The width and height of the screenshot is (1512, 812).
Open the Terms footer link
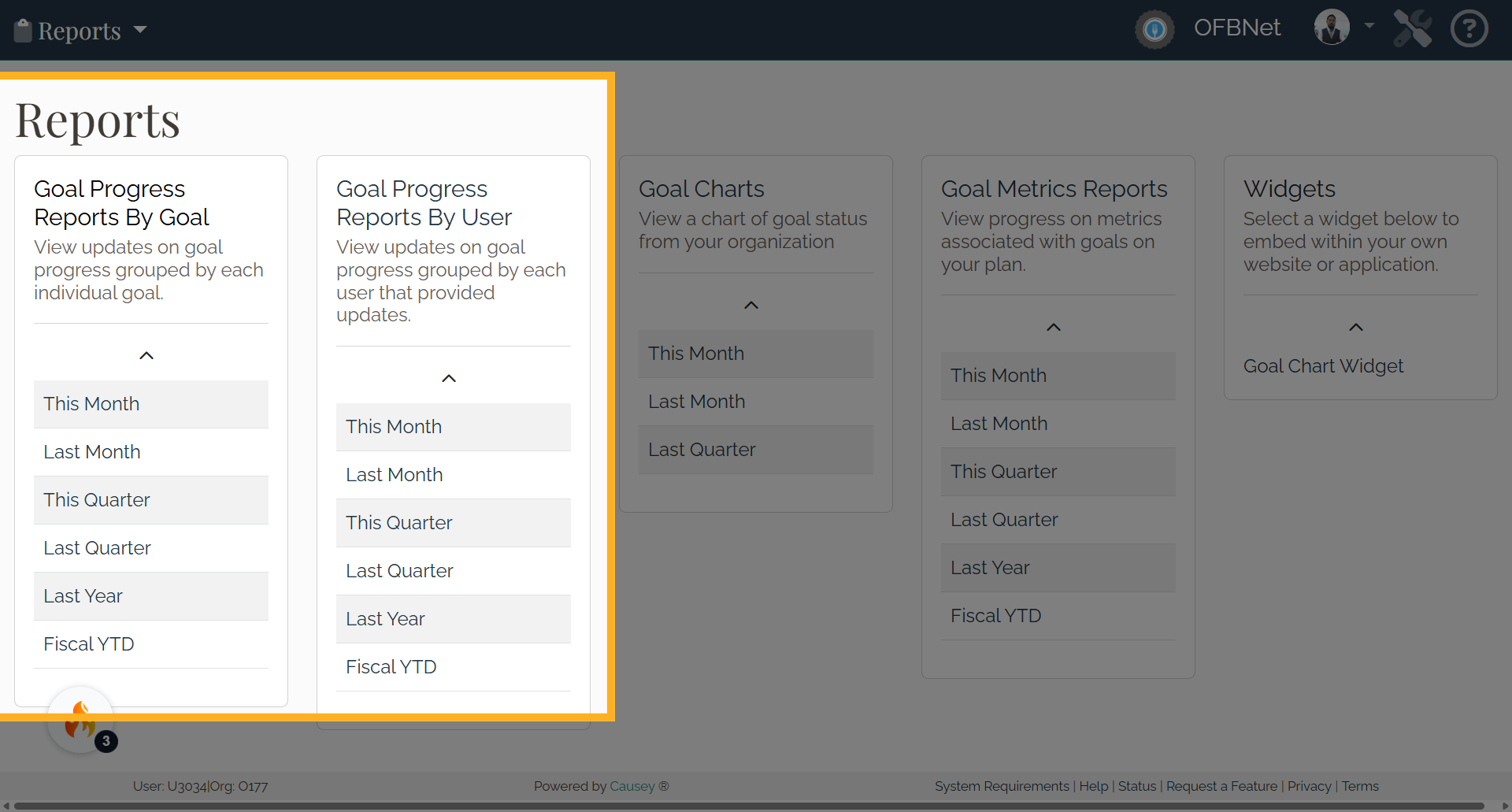(1360, 786)
